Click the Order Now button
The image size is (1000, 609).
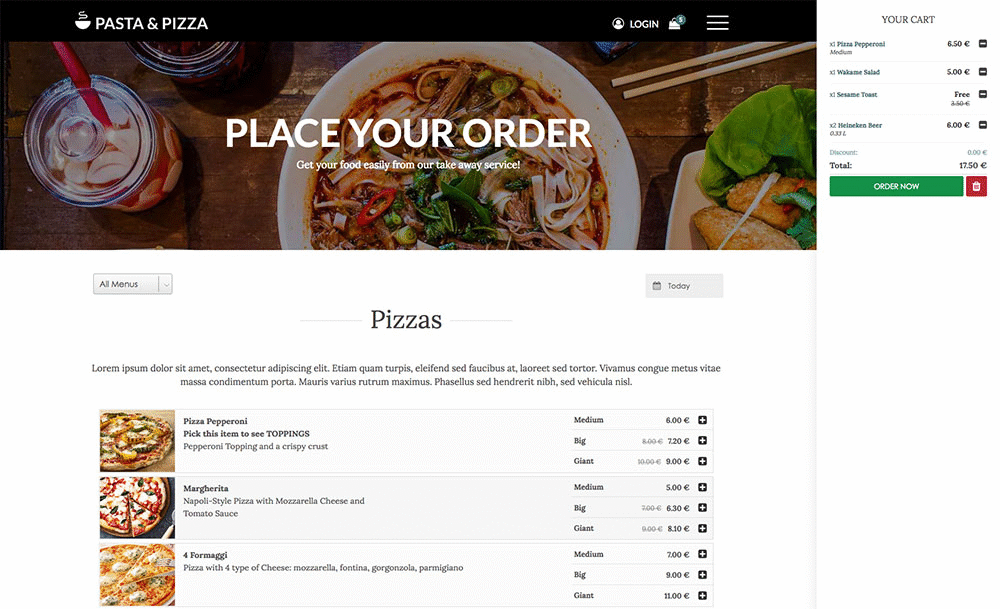tap(896, 186)
